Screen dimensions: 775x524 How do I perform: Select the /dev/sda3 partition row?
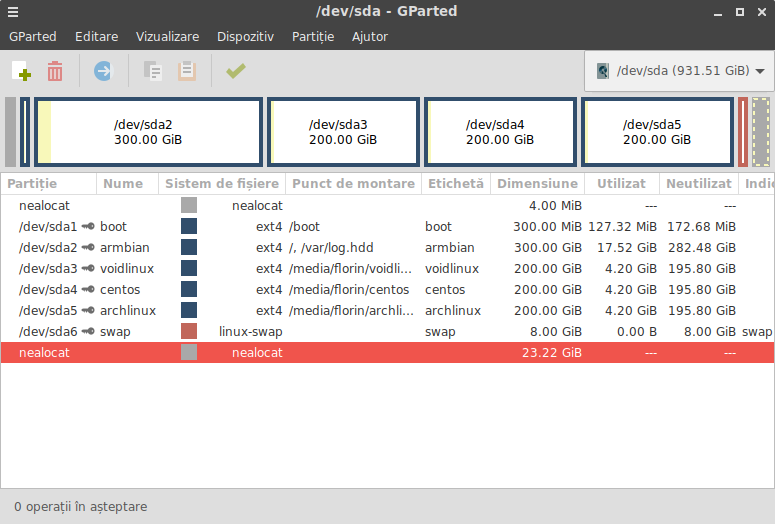click(x=387, y=268)
